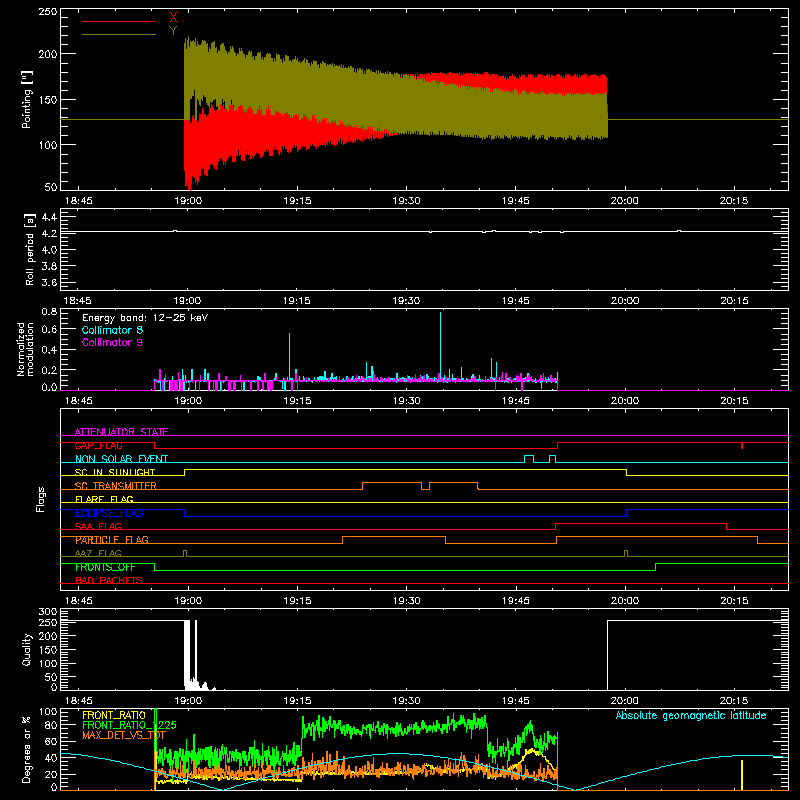Viewport: 800px width, 800px height.
Task: Click the isolated yellow spike near 20:15
Action: click(742, 774)
